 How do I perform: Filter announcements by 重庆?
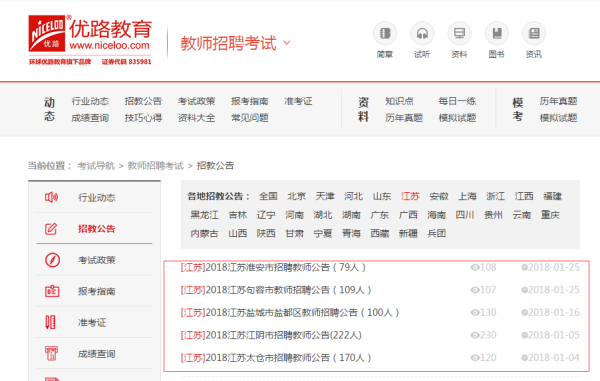pos(550,215)
